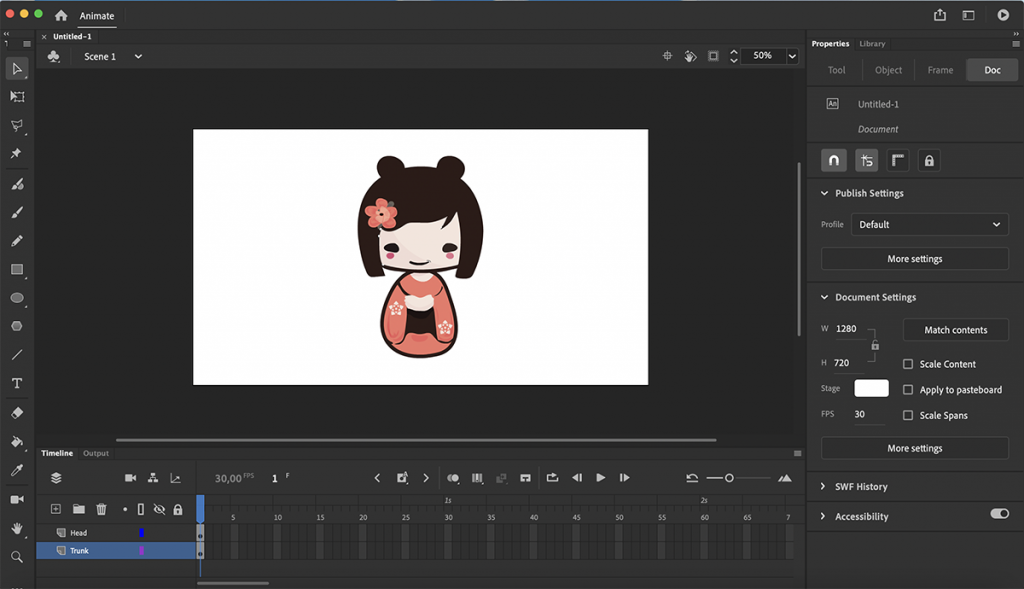Image resolution: width=1024 pixels, height=589 pixels.
Task: Click the Stage color white swatch
Action: pyautogui.click(x=871, y=388)
